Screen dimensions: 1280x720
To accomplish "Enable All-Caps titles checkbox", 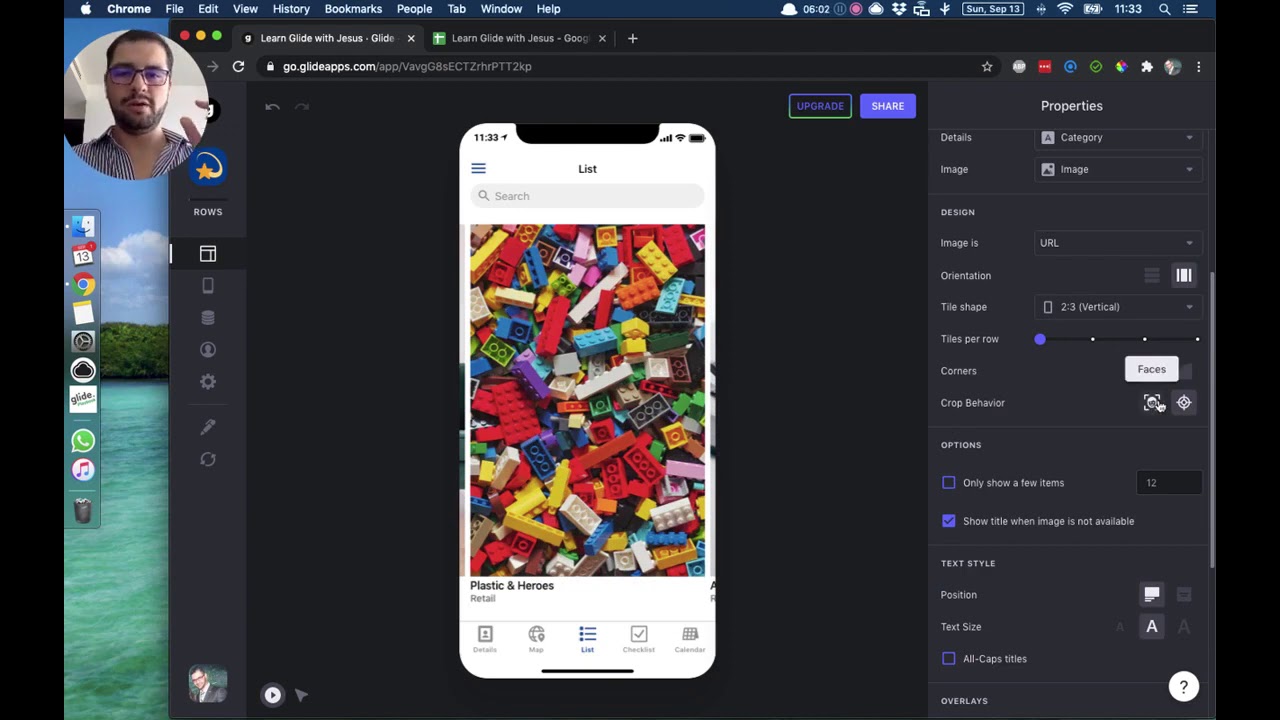I will coord(949,659).
